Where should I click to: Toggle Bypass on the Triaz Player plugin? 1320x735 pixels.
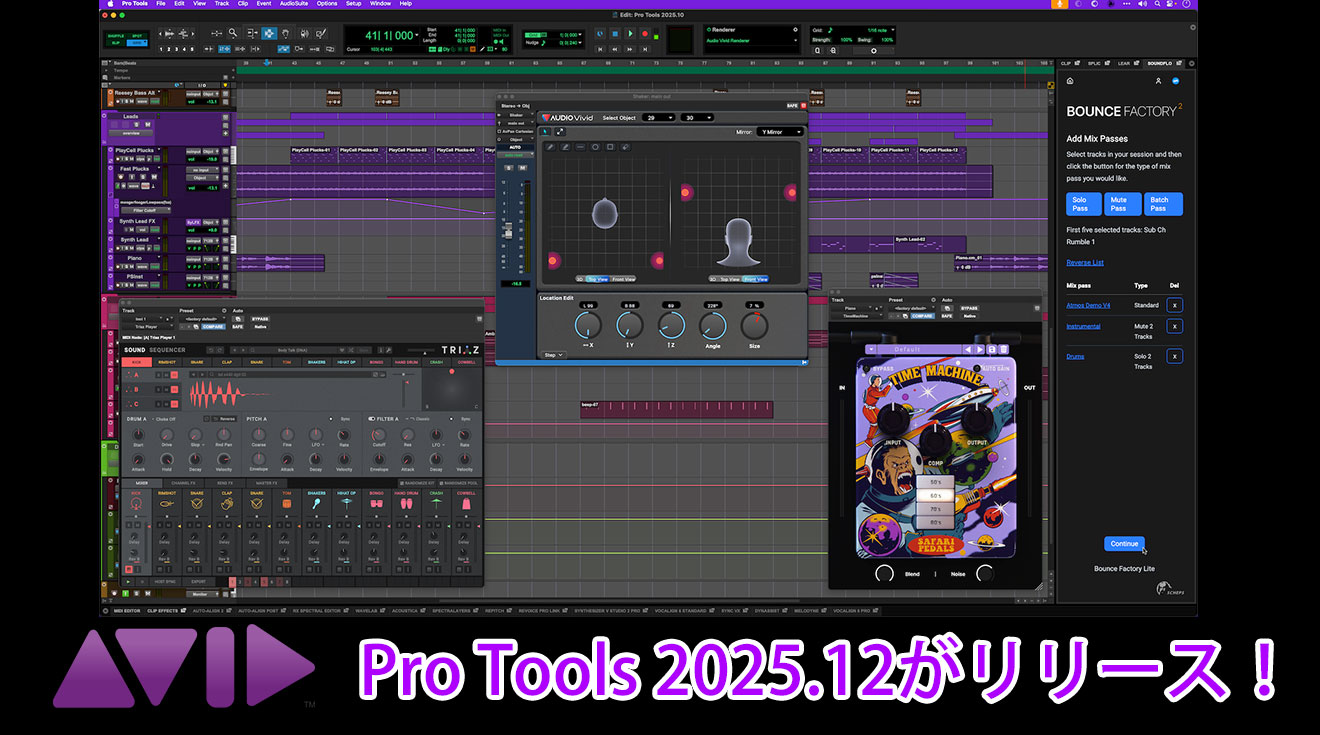point(260,317)
